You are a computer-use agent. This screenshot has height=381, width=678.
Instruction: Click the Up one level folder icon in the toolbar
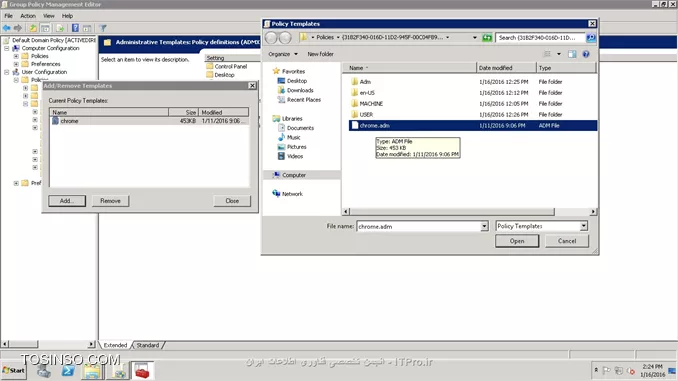pyautogui.click(x=33, y=28)
